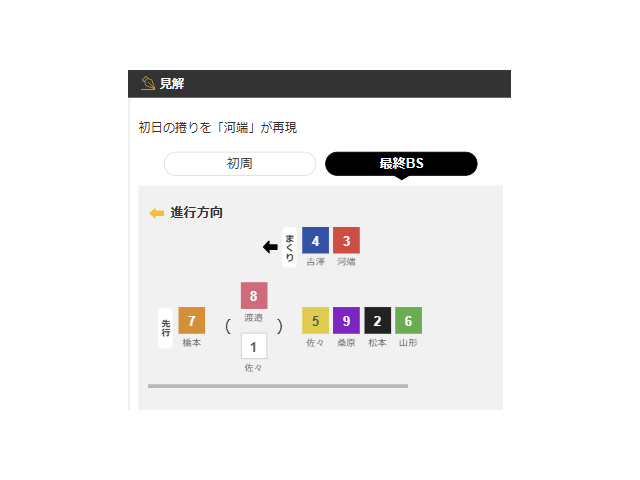
Task: Click the 河端 name under tile 3
Action: click(x=346, y=262)
